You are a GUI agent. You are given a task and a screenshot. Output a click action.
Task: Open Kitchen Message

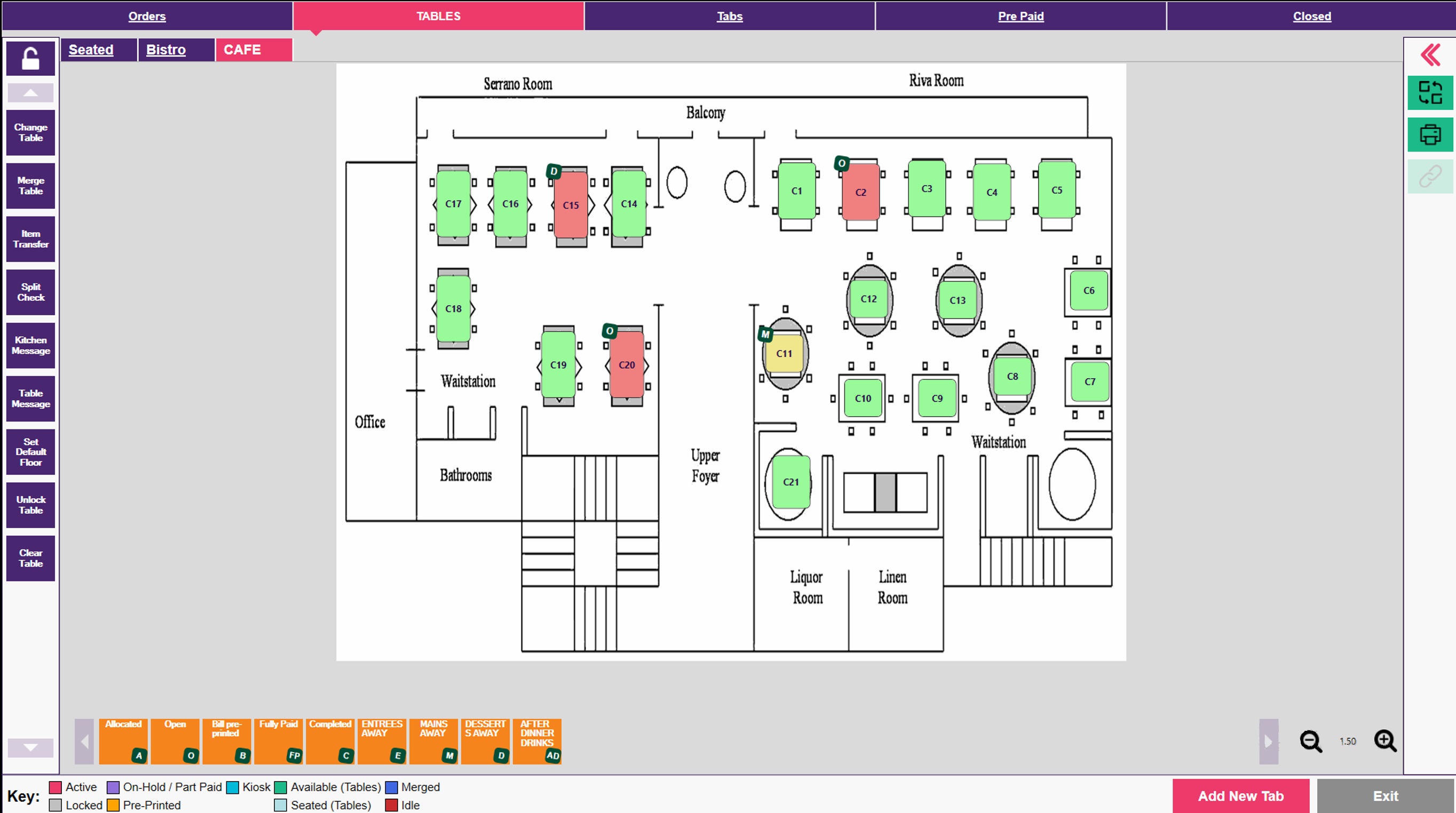30,345
